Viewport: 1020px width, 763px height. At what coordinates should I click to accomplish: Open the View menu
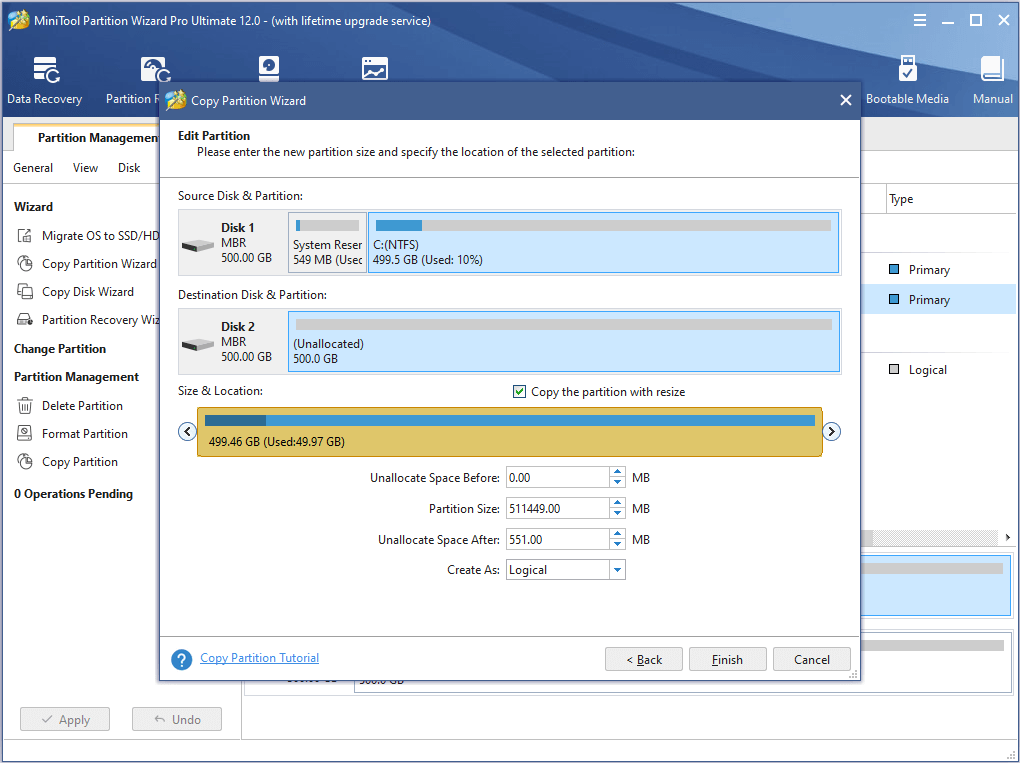[85, 168]
